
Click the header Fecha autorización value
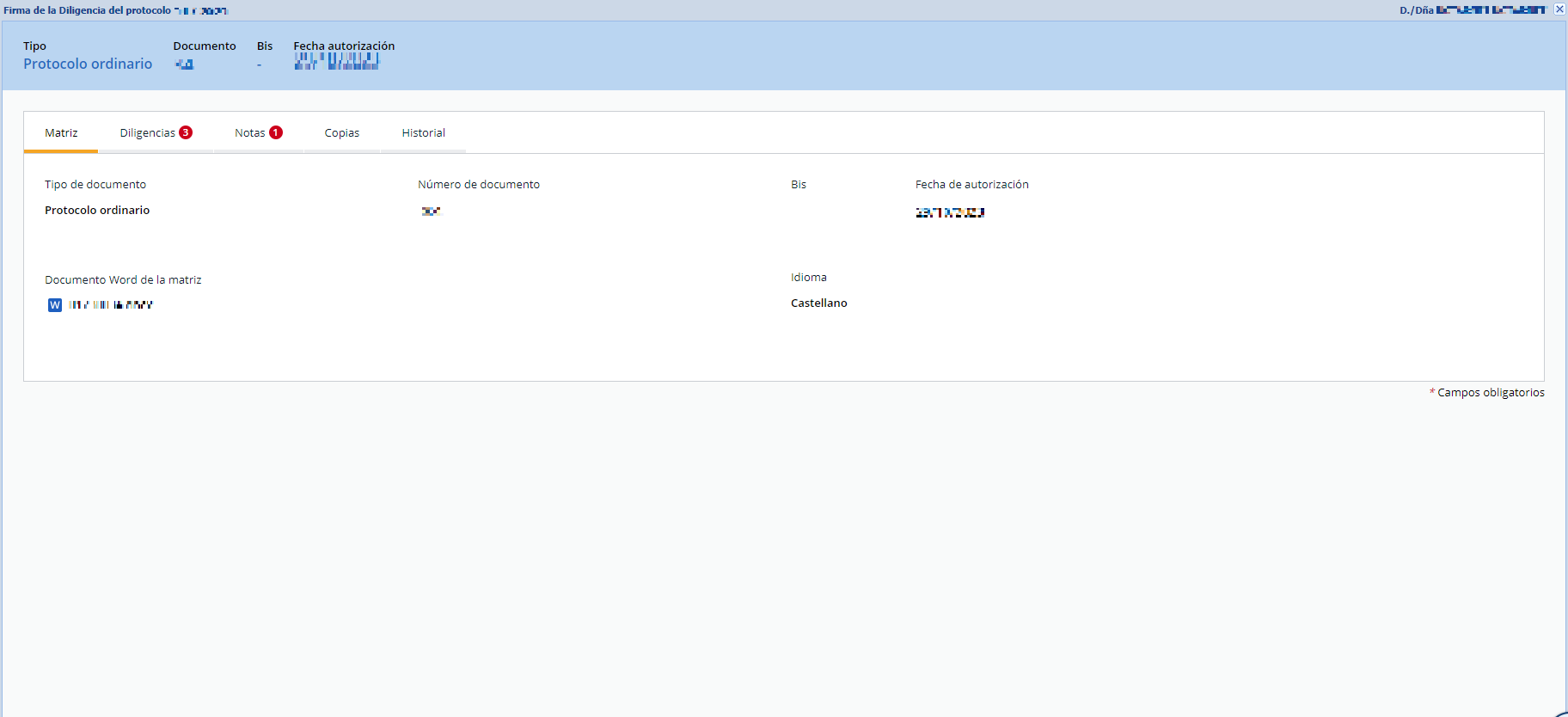pos(336,62)
